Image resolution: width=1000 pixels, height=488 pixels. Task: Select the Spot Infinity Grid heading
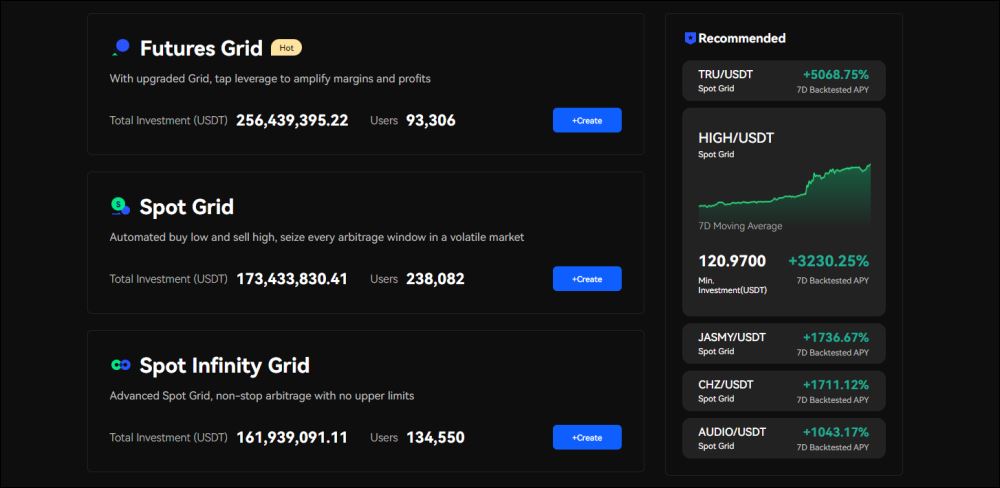click(x=224, y=366)
